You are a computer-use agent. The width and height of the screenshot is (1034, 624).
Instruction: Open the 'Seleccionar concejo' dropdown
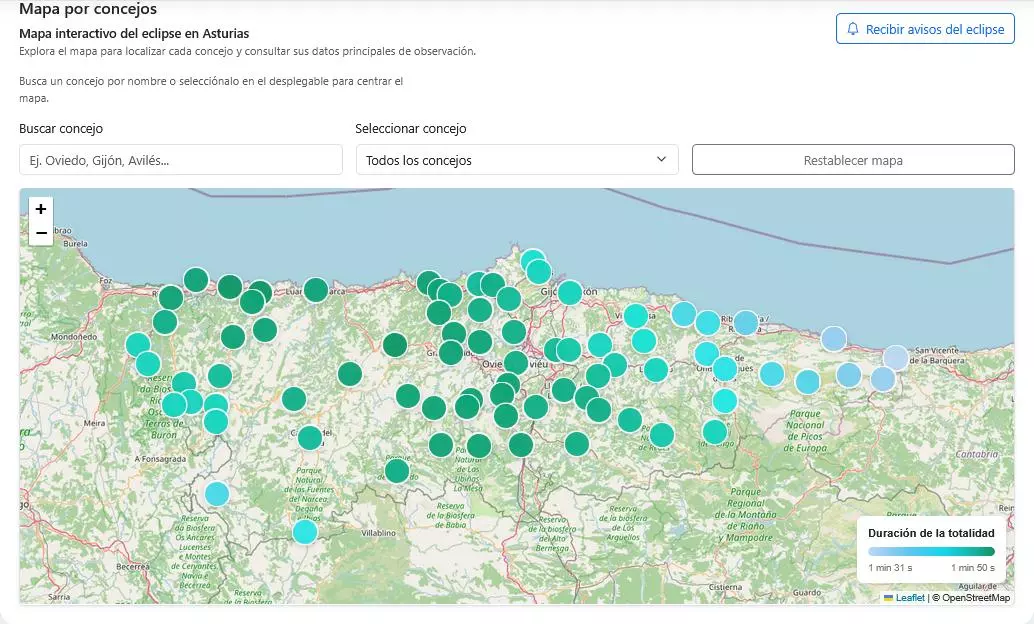point(517,160)
